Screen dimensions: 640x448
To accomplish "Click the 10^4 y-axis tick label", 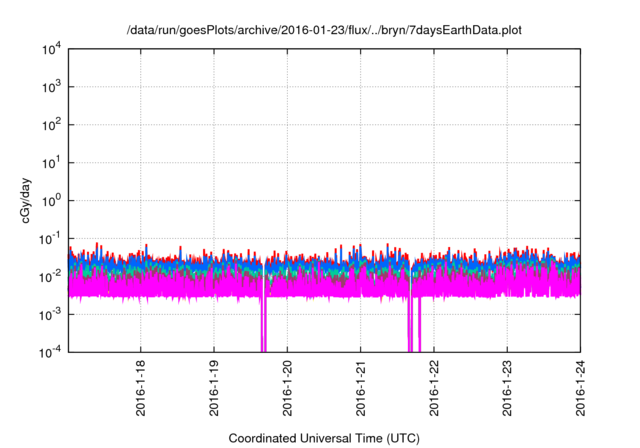I will tap(51, 50).
